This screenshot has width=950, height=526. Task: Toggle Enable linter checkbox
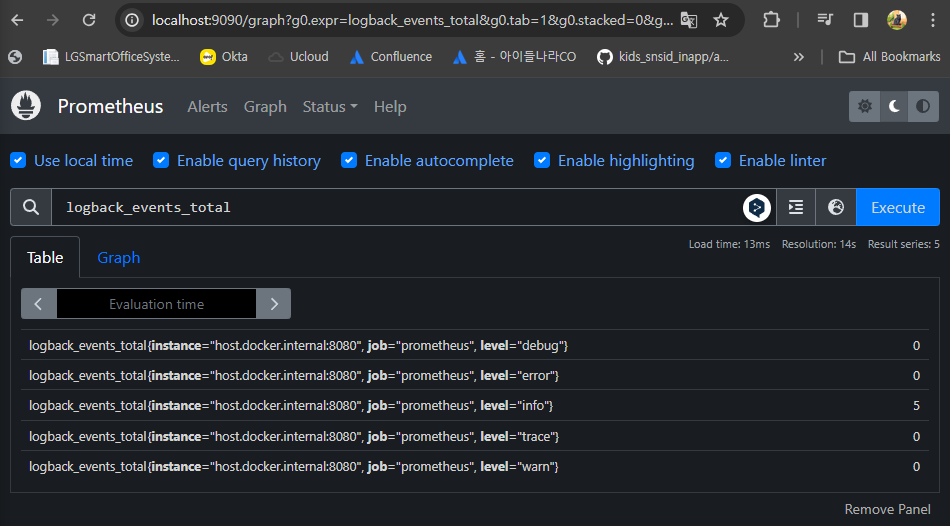pos(723,161)
